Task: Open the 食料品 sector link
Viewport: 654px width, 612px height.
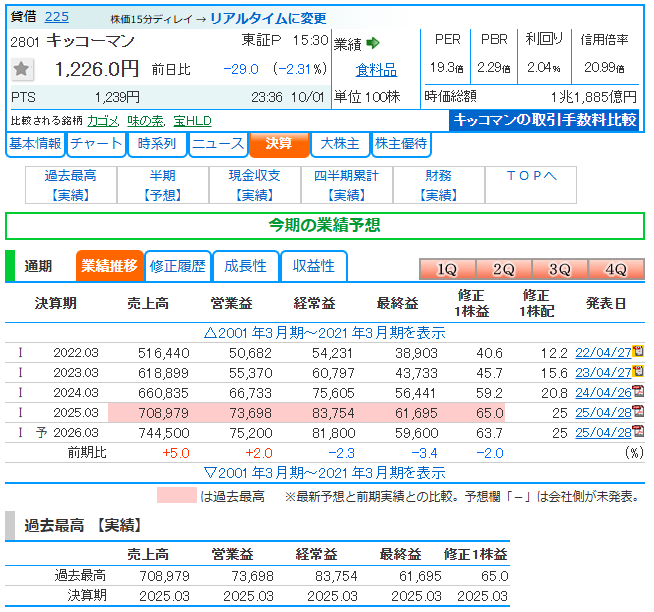Action: [x=376, y=70]
